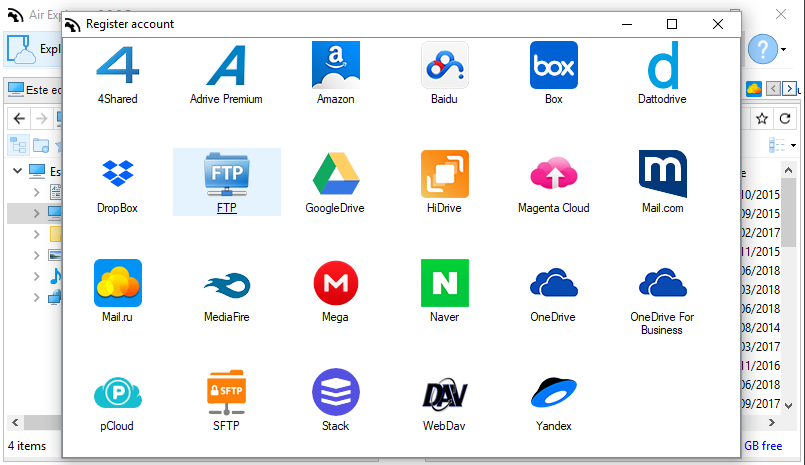Close the Register account dialog
Viewport: 805px width, 465px height.
(x=717, y=24)
